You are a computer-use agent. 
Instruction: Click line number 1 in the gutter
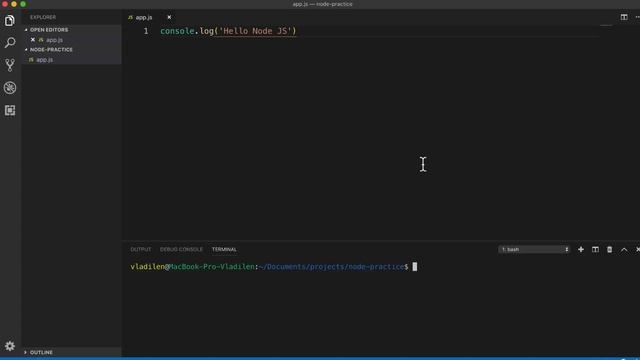click(x=146, y=31)
